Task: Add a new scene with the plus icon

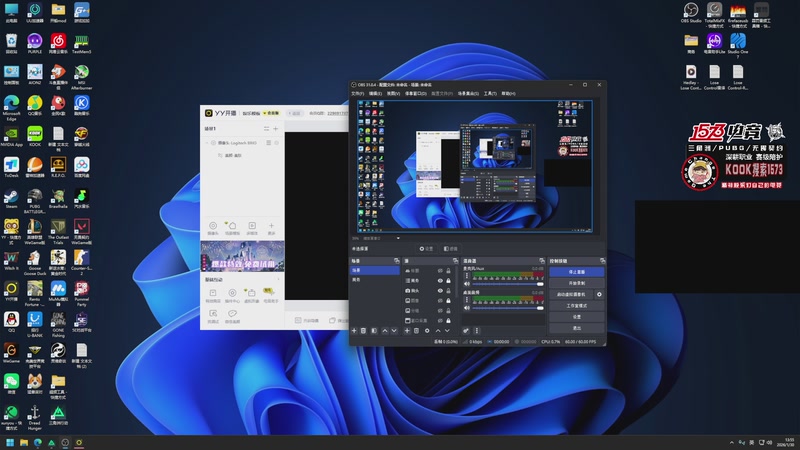Action: 354,331
